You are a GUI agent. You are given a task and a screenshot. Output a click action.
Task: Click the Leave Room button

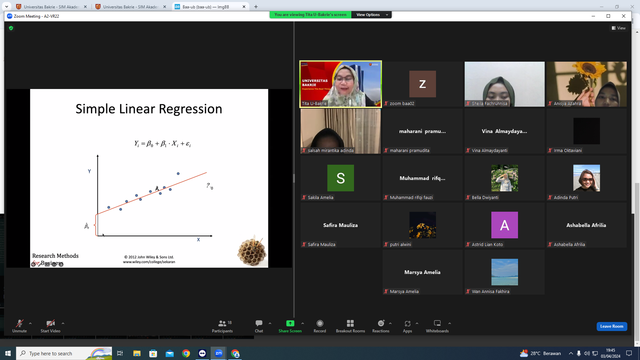tap(611, 326)
